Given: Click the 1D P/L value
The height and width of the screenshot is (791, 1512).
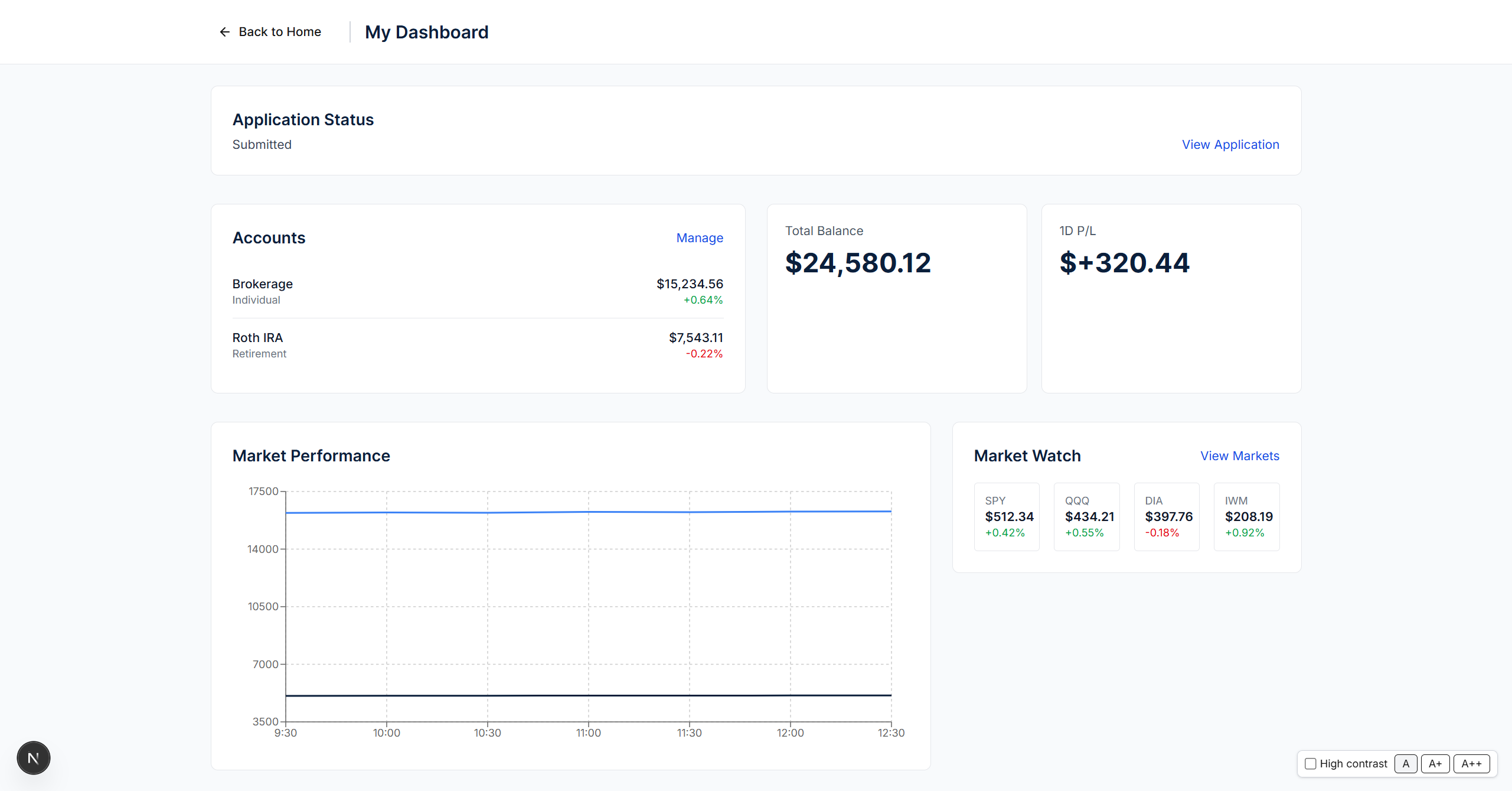Looking at the screenshot, I should pyautogui.click(x=1124, y=263).
